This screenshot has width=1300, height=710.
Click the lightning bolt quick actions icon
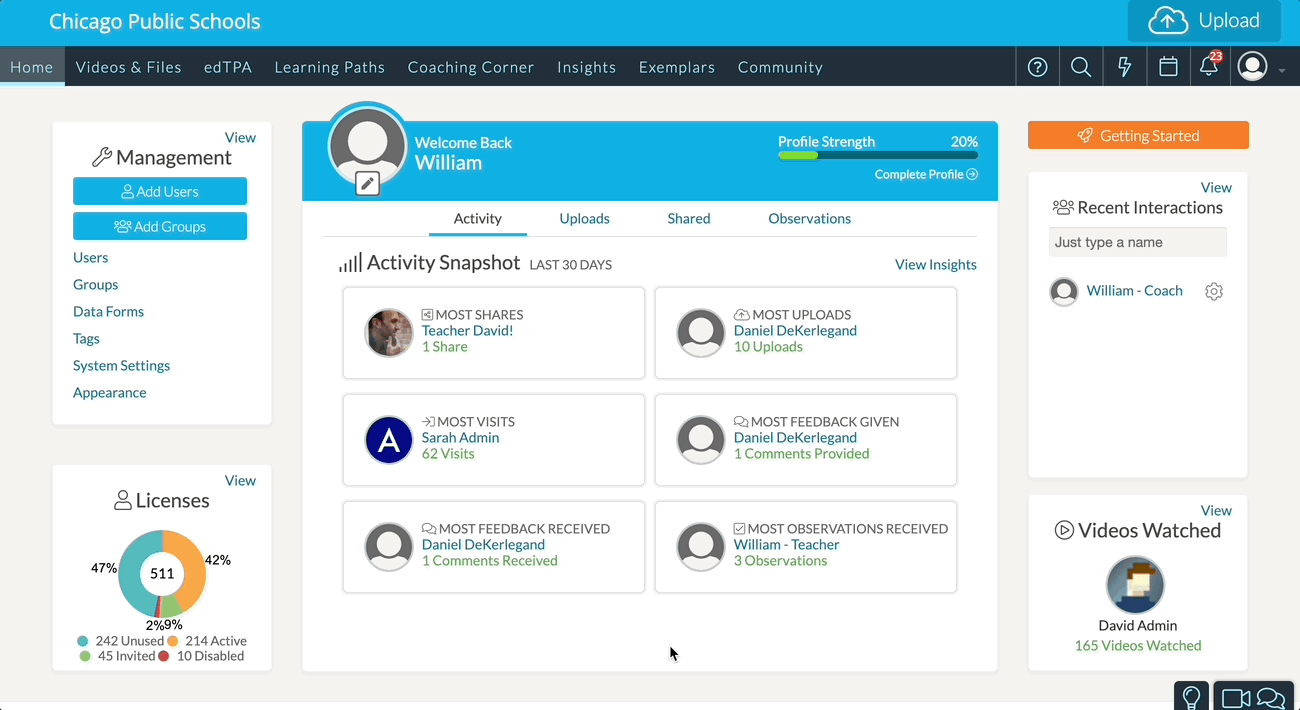[1124, 67]
